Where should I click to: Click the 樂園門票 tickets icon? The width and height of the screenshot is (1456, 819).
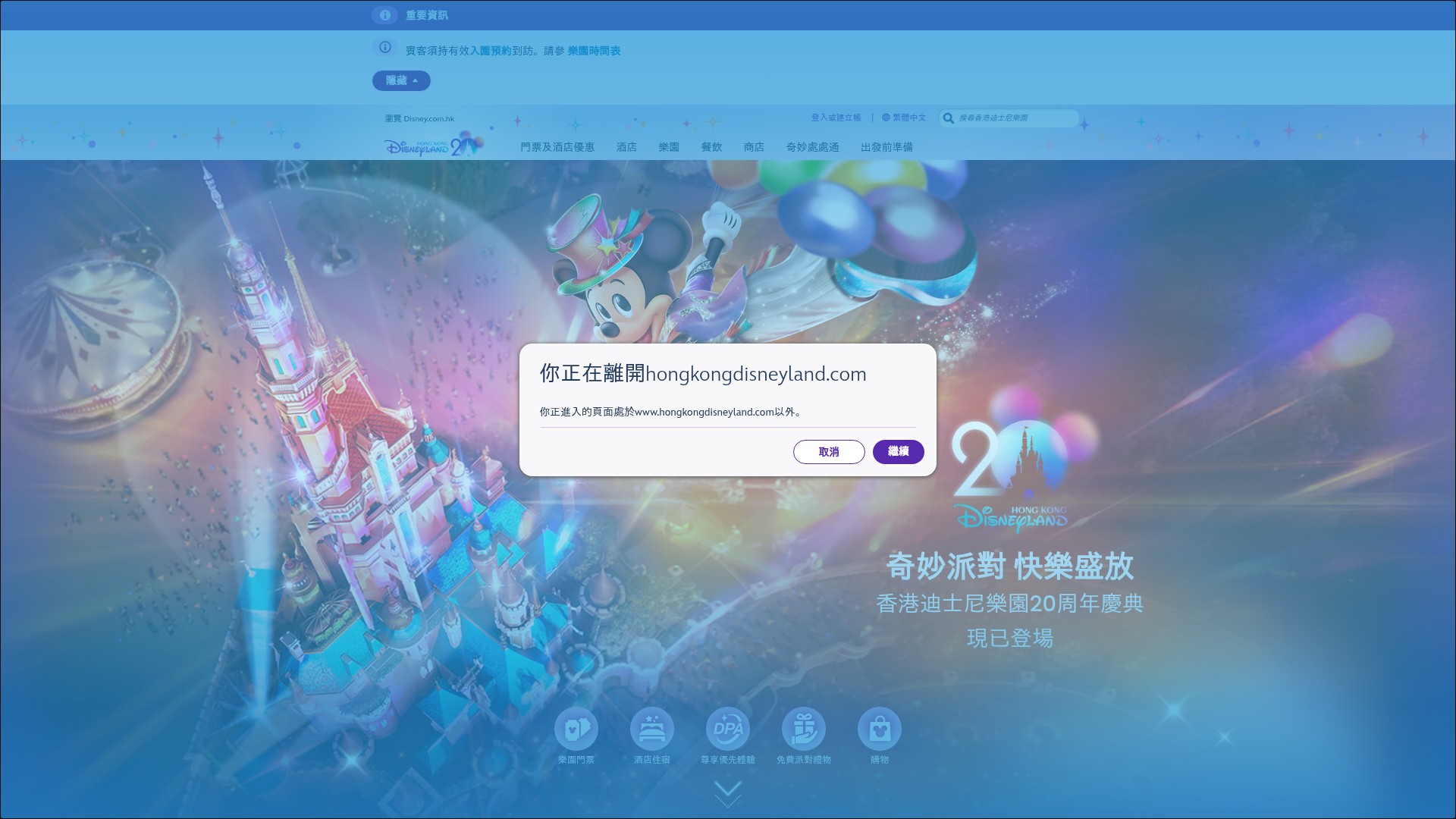[x=576, y=729]
